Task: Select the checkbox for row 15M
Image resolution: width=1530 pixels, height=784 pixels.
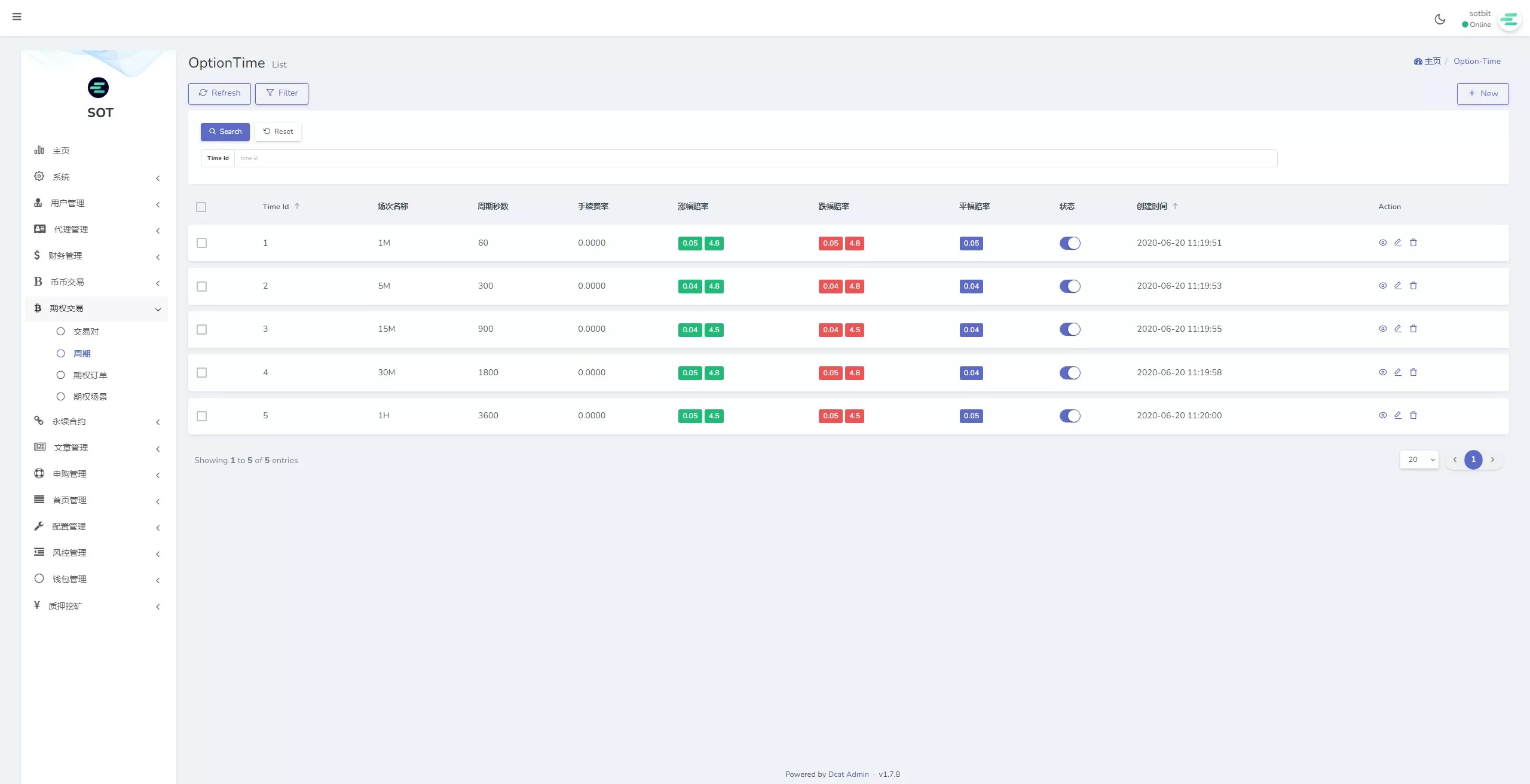Action: 202,329
